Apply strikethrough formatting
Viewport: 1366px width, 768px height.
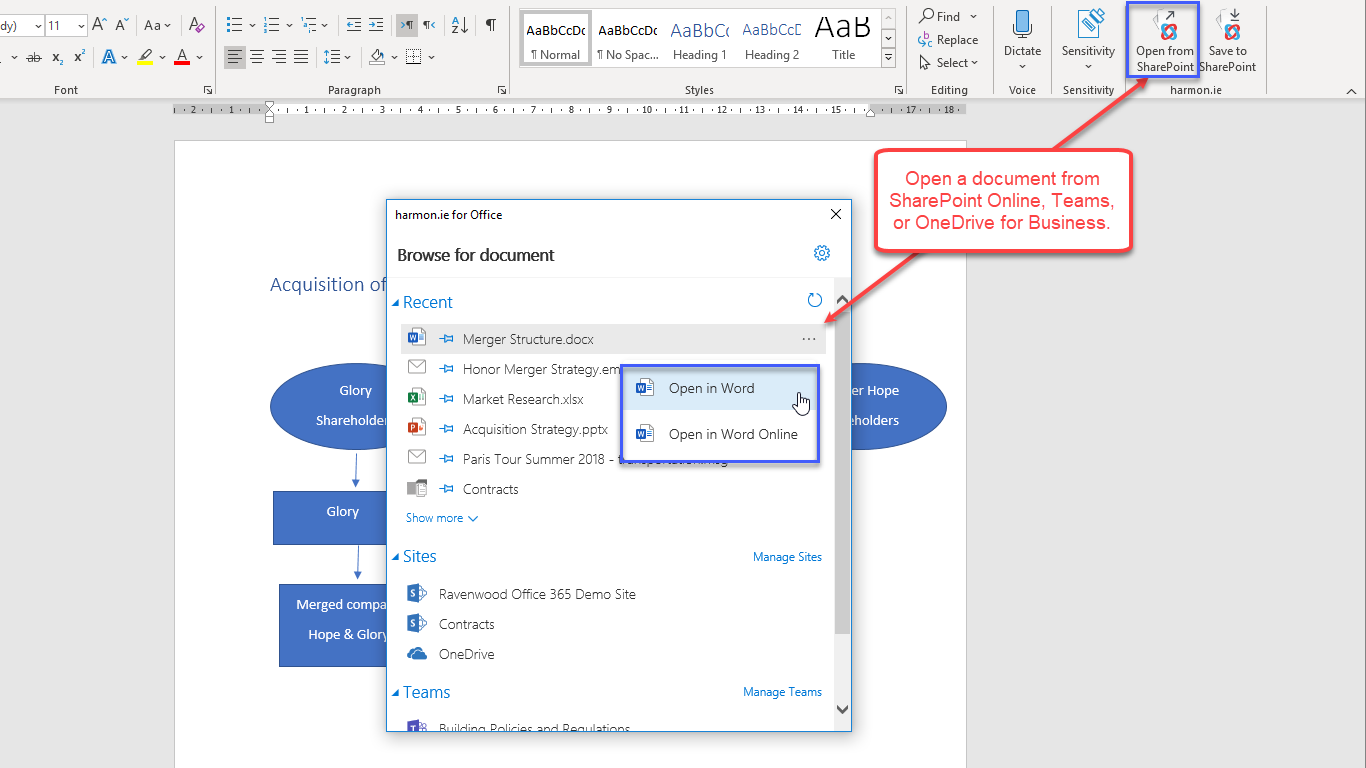coord(33,58)
